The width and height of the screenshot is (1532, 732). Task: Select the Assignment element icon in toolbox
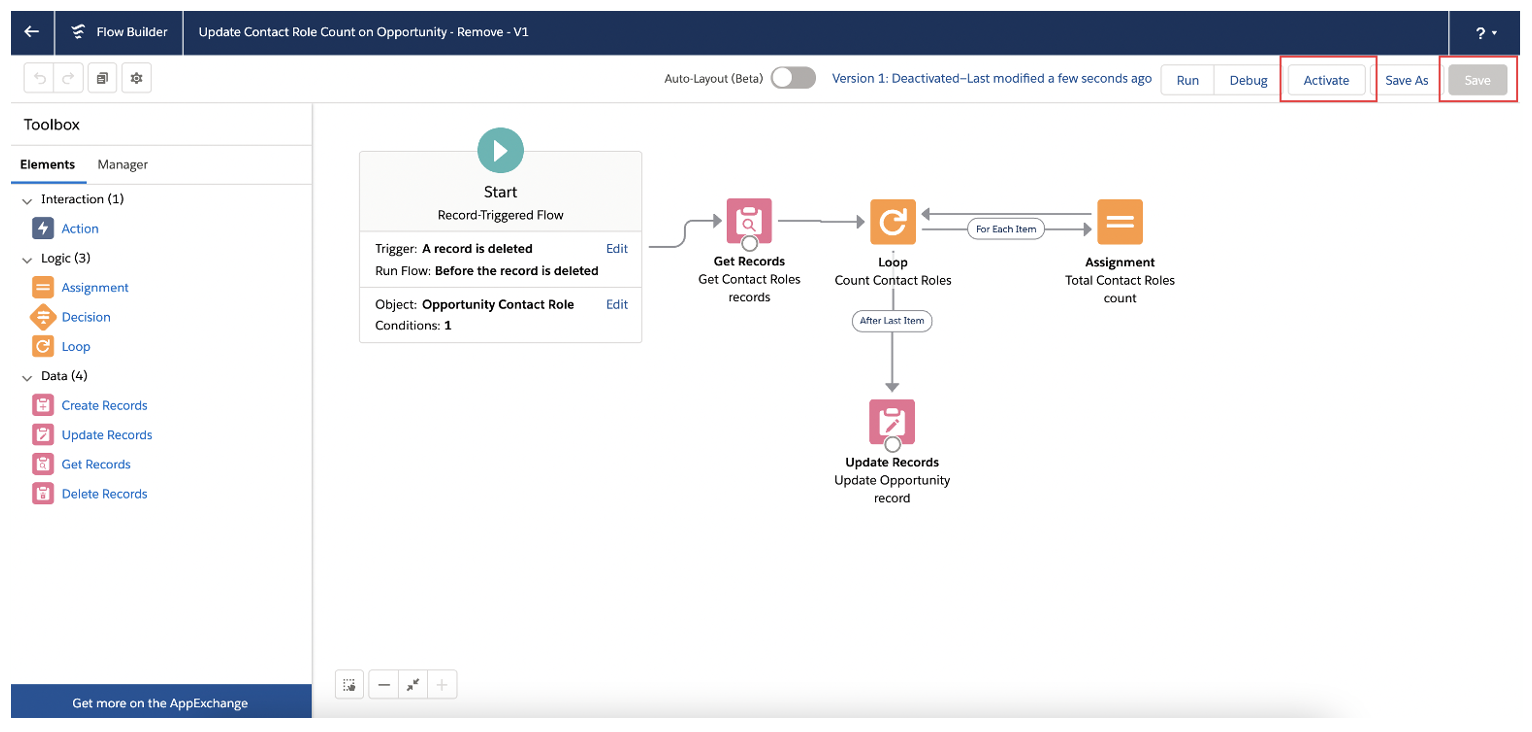pos(43,288)
